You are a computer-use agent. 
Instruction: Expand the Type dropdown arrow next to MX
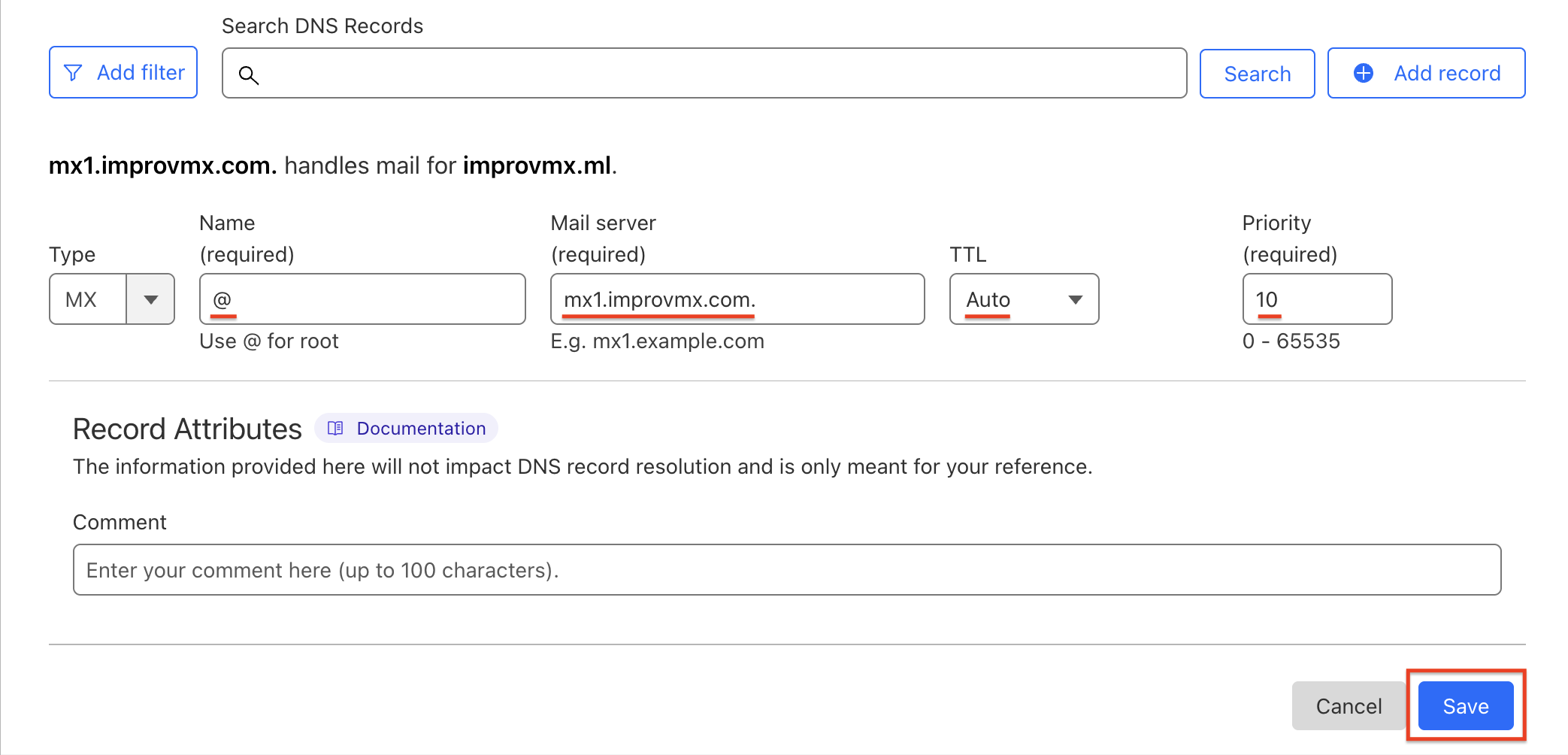click(x=150, y=299)
